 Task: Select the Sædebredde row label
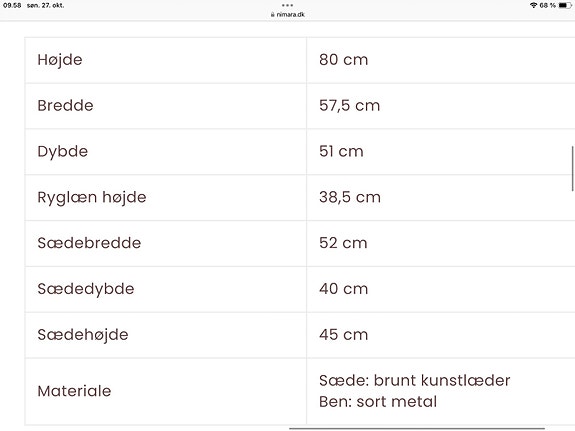point(89,243)
